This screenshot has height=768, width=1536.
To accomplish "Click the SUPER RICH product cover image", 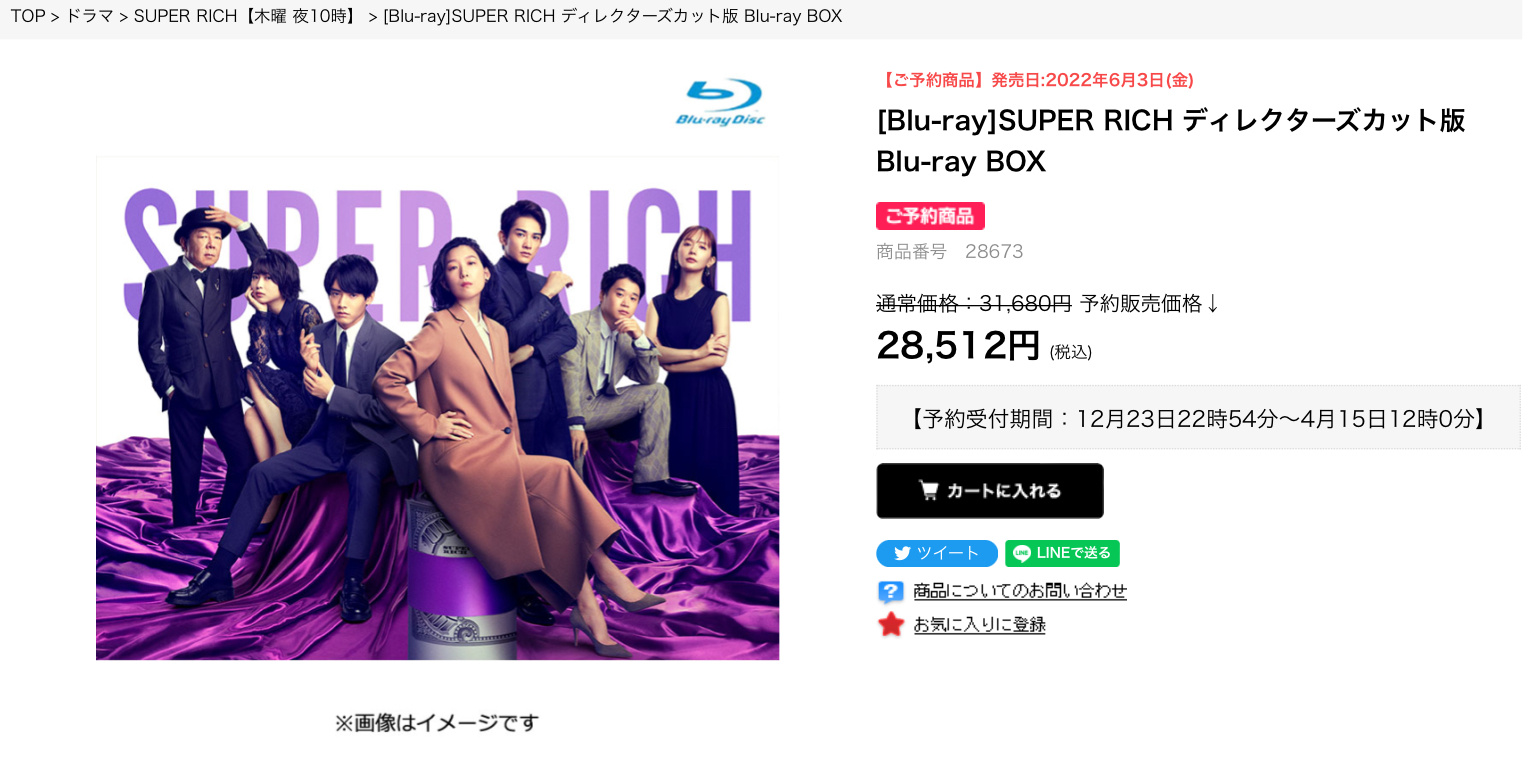I will (x=437, y=408).
